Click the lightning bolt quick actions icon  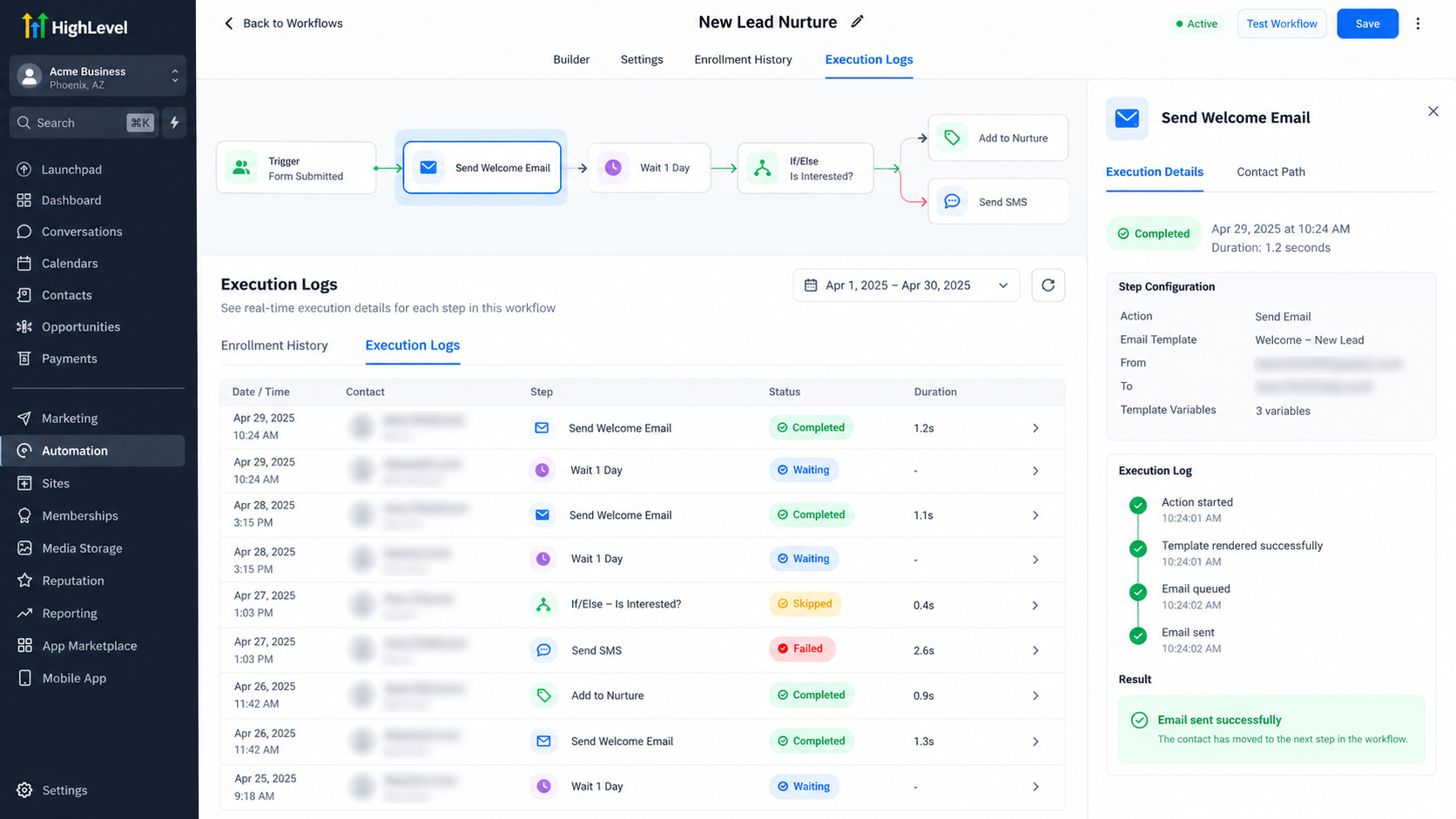174,123
